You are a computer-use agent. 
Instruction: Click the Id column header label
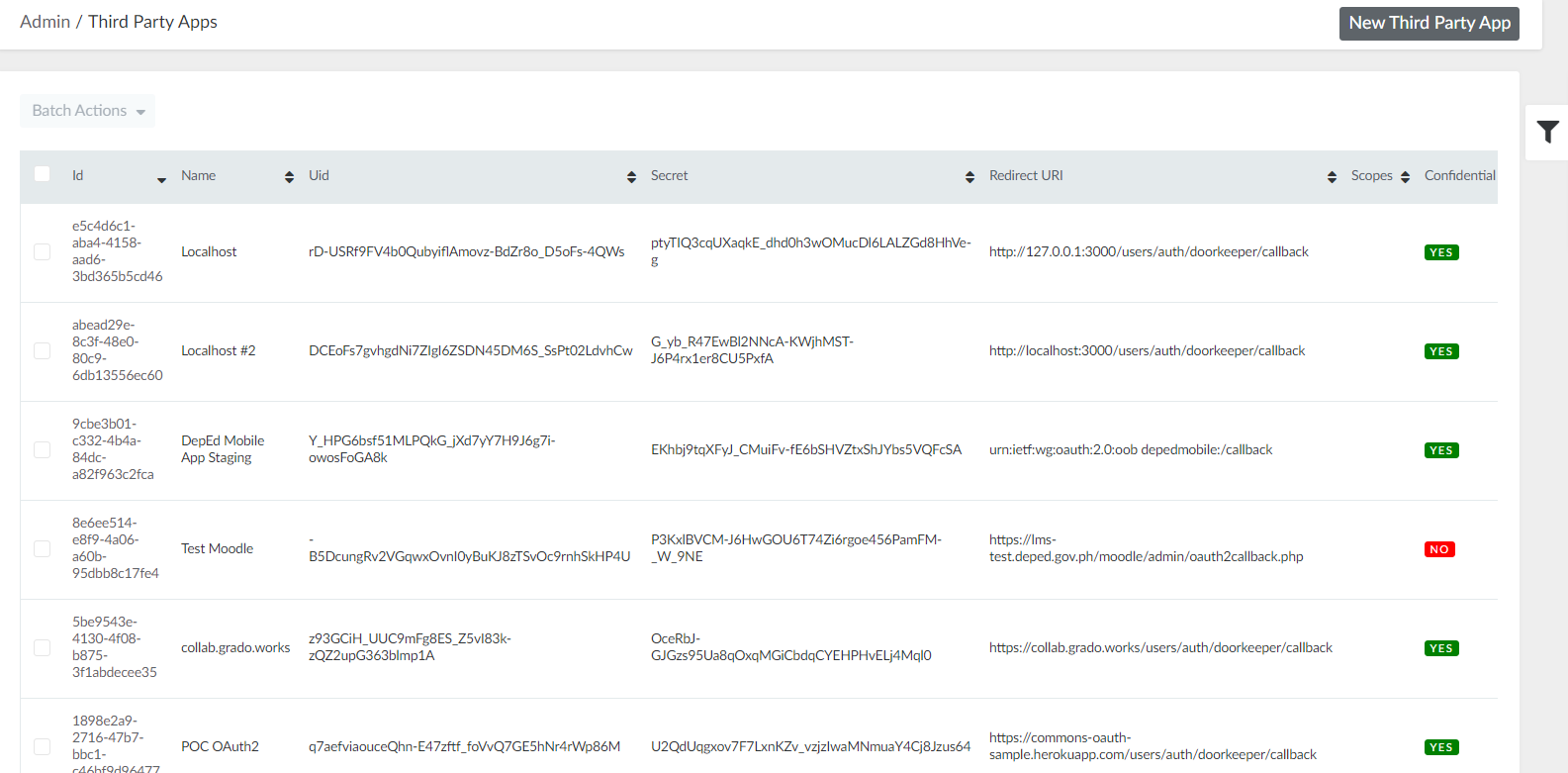pos(77,175)
